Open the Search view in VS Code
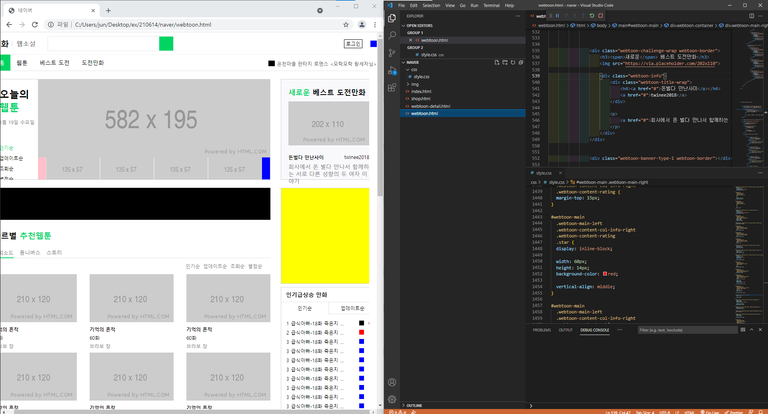 (x=392, y=35)
